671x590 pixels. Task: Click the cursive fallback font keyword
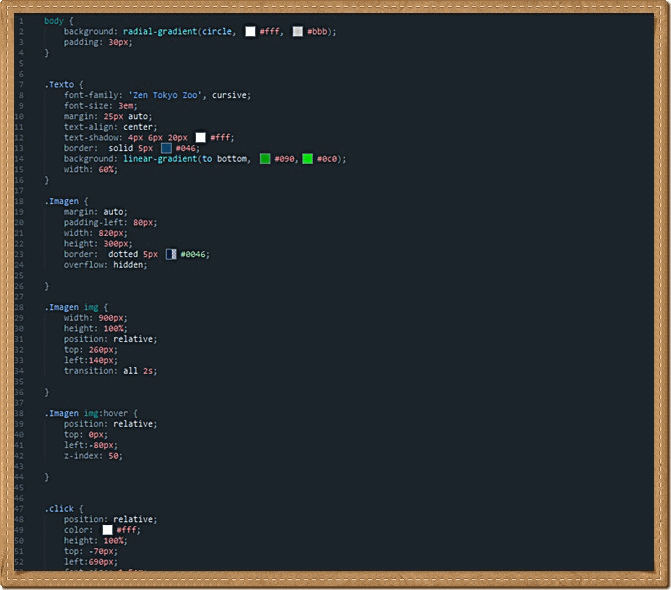click(229, 95)
